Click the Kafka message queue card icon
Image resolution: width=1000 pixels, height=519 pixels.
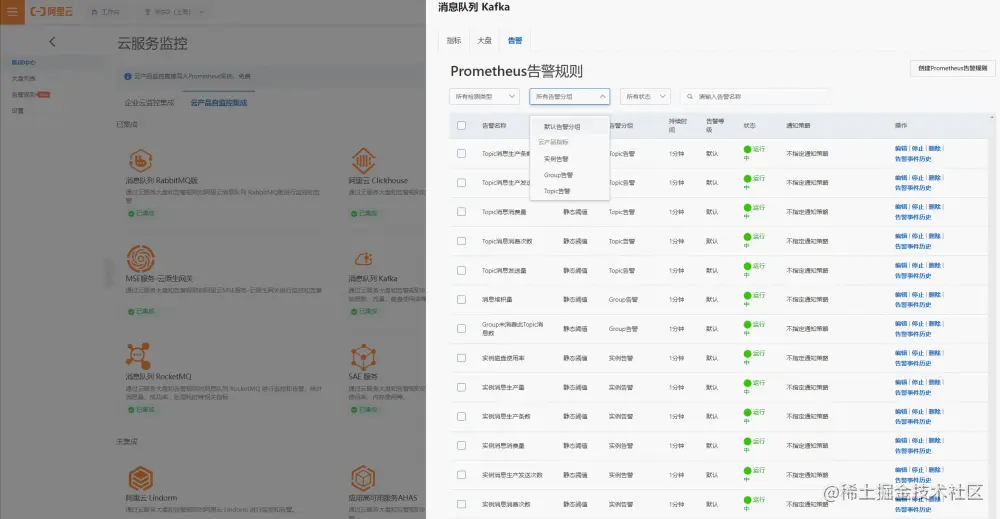coord(363,259)
